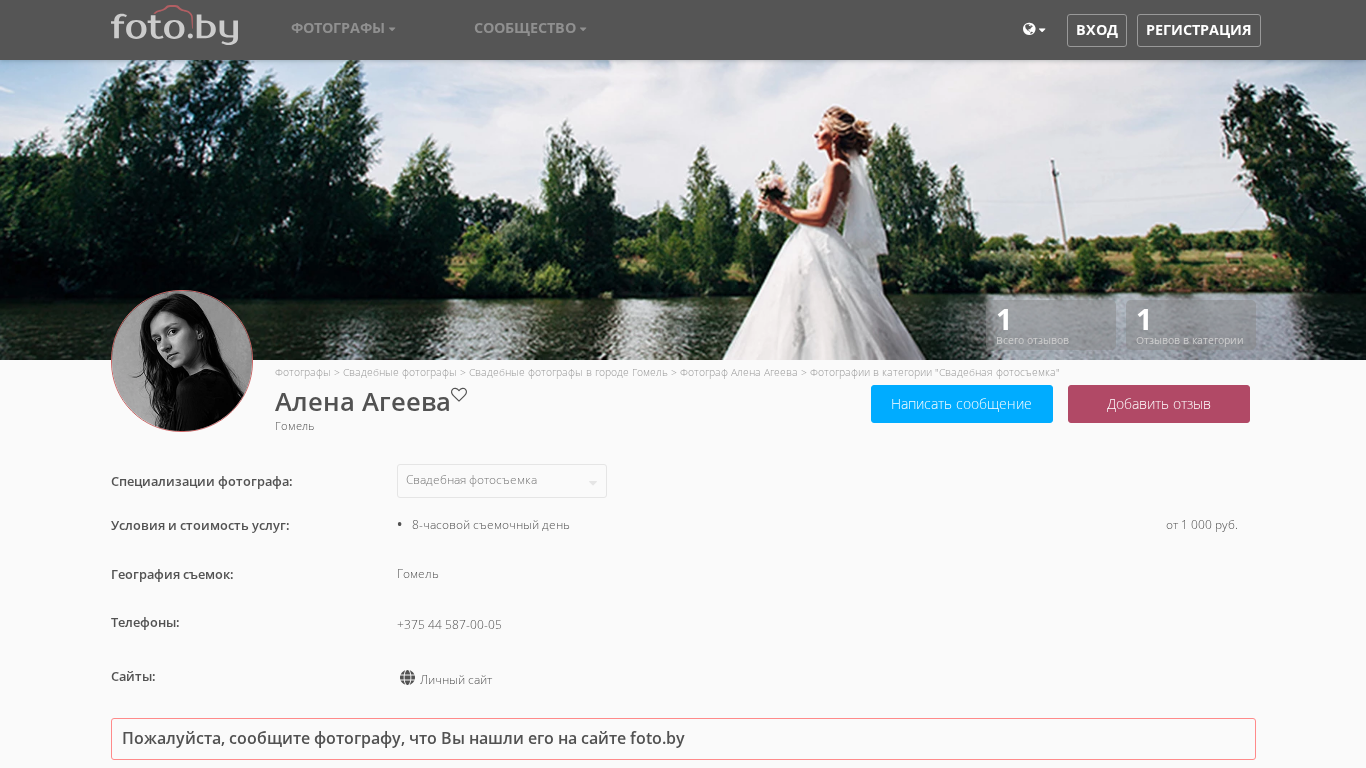Click the globe icon beside Личный сайт
This screenshot has width=1366, height=768.
click(407, 678)
